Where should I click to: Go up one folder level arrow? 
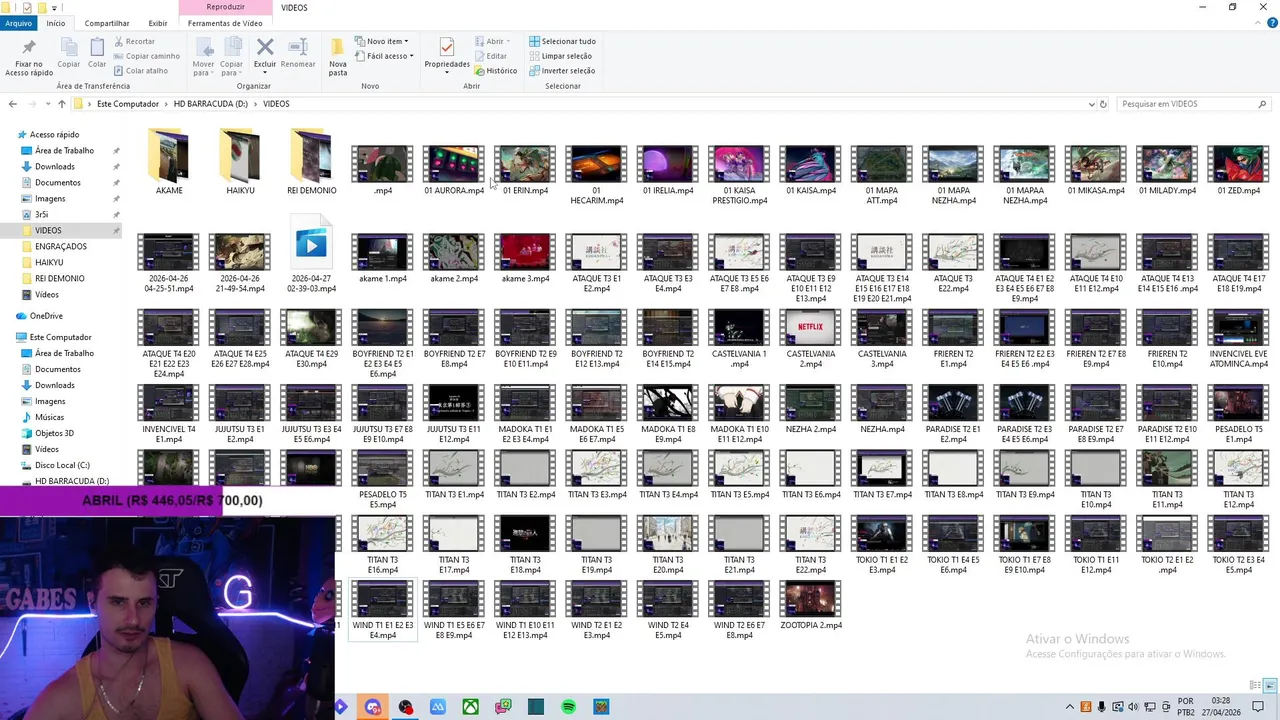click(62, 104)
